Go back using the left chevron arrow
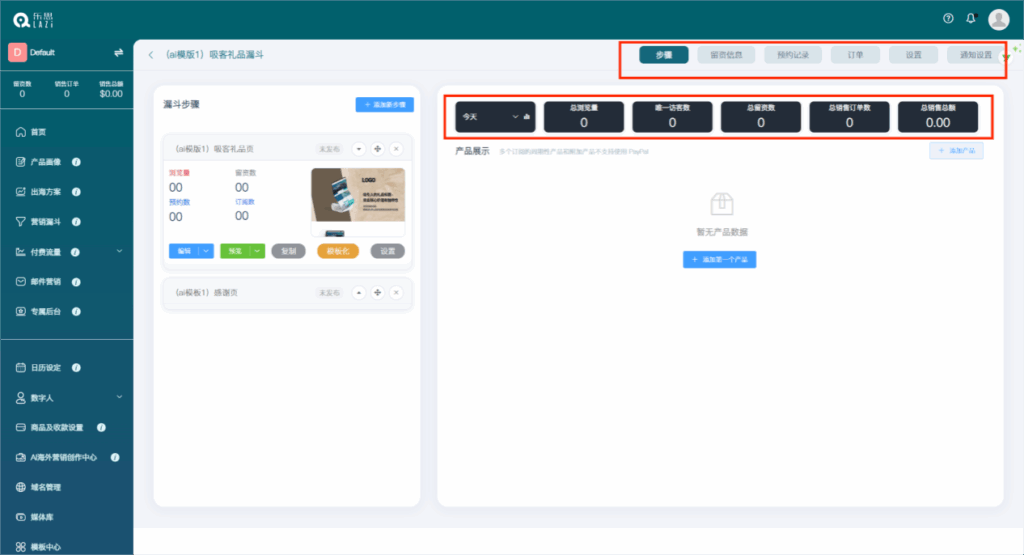1024x555 pixels. (x=151, y=55)
